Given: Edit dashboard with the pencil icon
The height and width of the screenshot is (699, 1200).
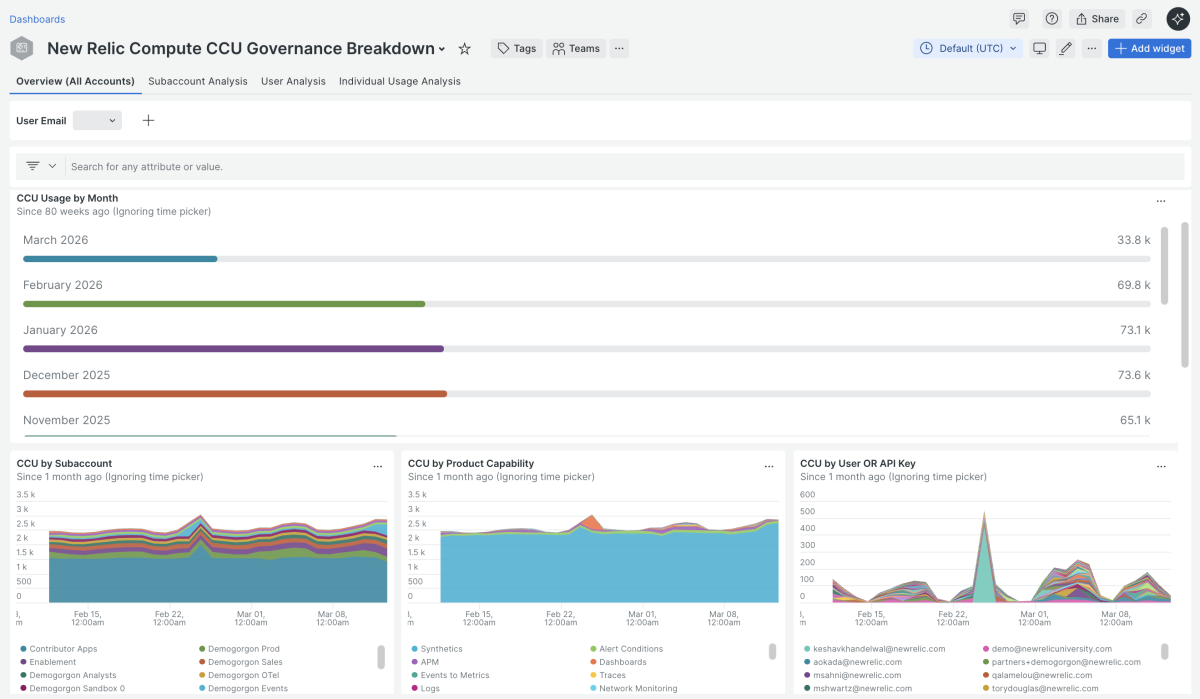Looking at the screenshot, I should pyautogui.click(x=1065, y=48).
